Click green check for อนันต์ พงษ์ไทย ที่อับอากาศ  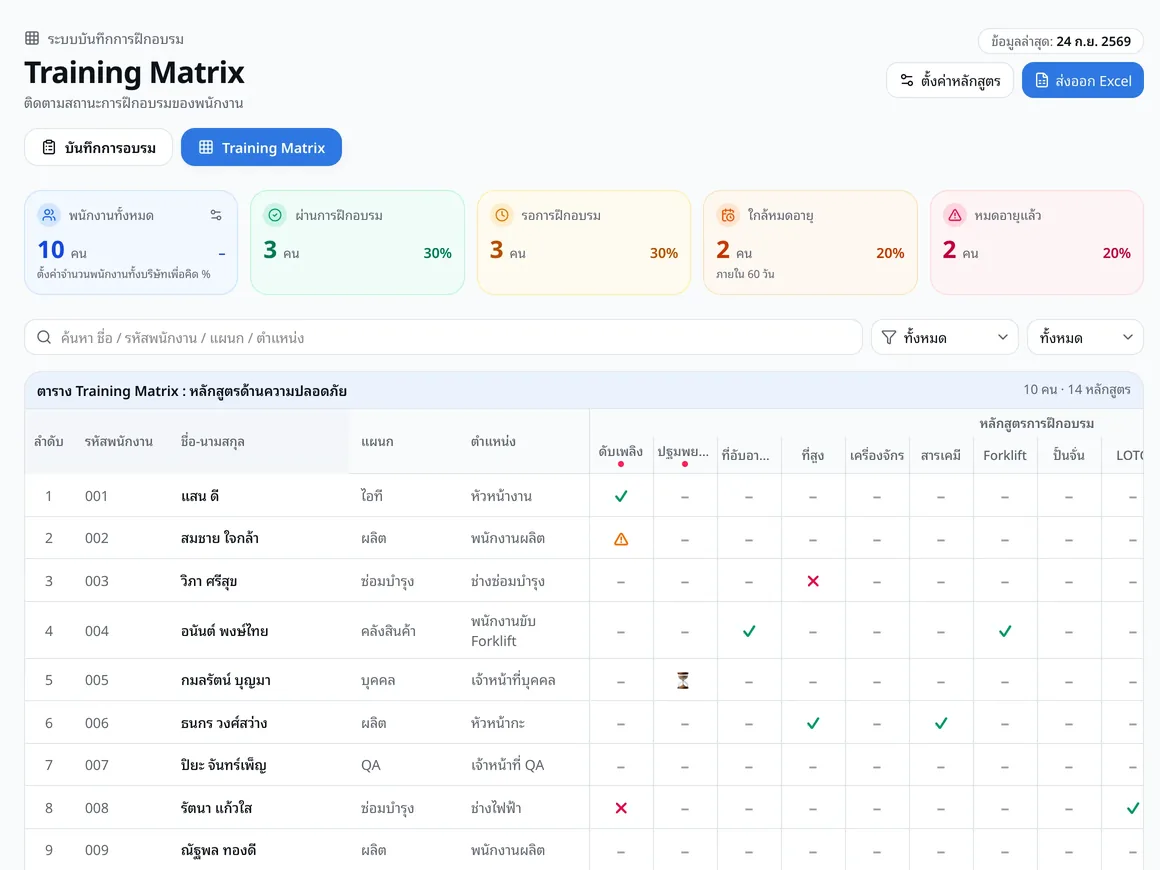749,631
